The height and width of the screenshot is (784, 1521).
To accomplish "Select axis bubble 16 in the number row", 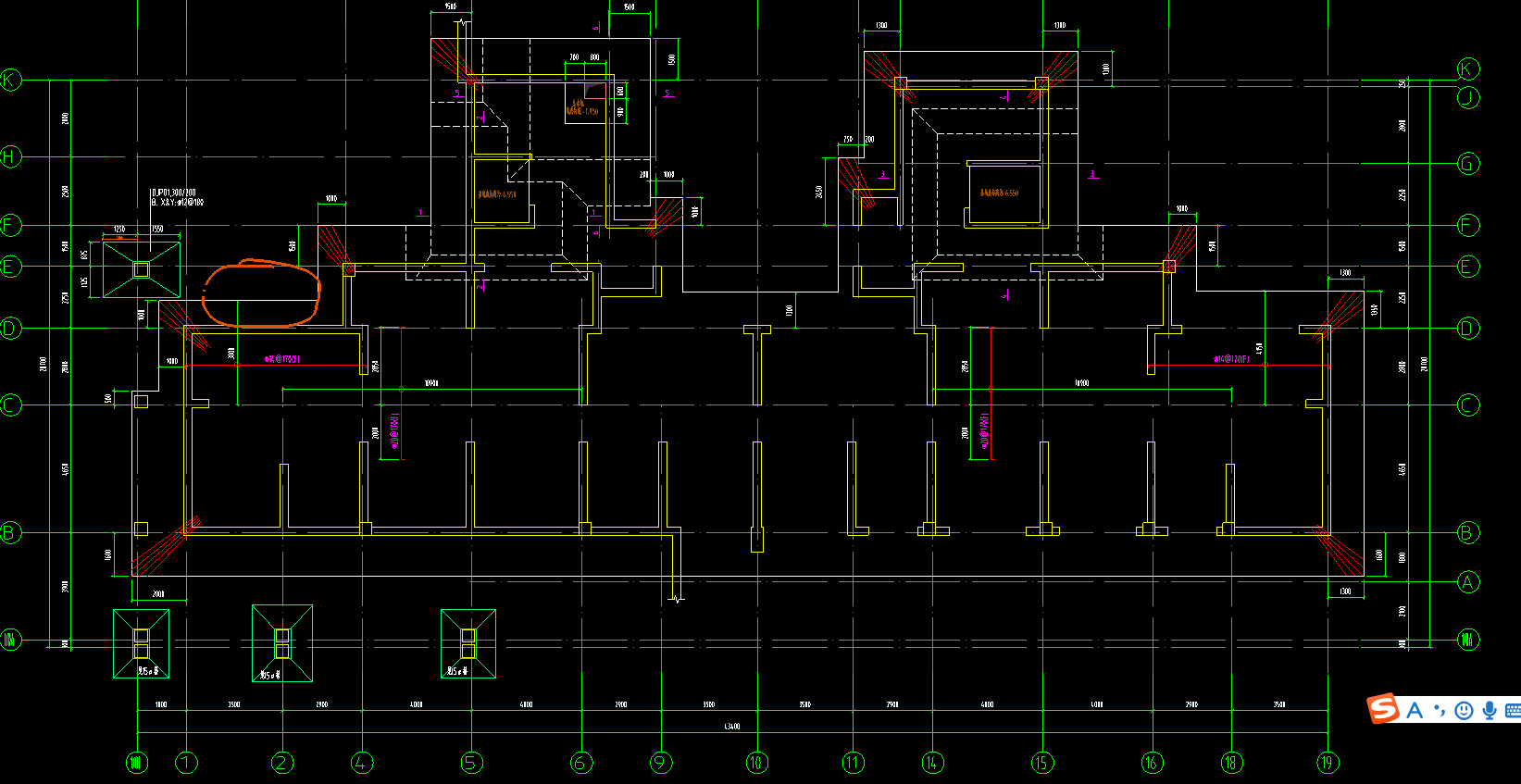I will (x=1153, y=763).
